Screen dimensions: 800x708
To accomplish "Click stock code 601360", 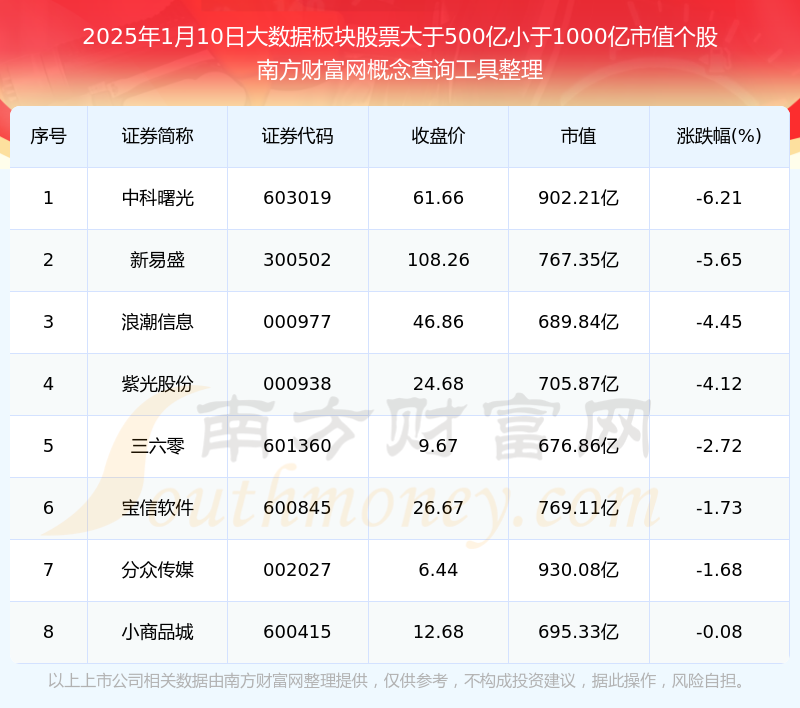I will pos(297,446).
